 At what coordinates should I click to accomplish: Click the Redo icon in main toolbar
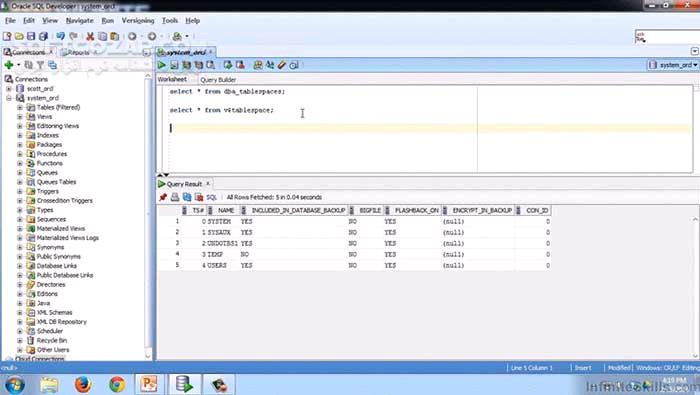[x=73, y=37]
